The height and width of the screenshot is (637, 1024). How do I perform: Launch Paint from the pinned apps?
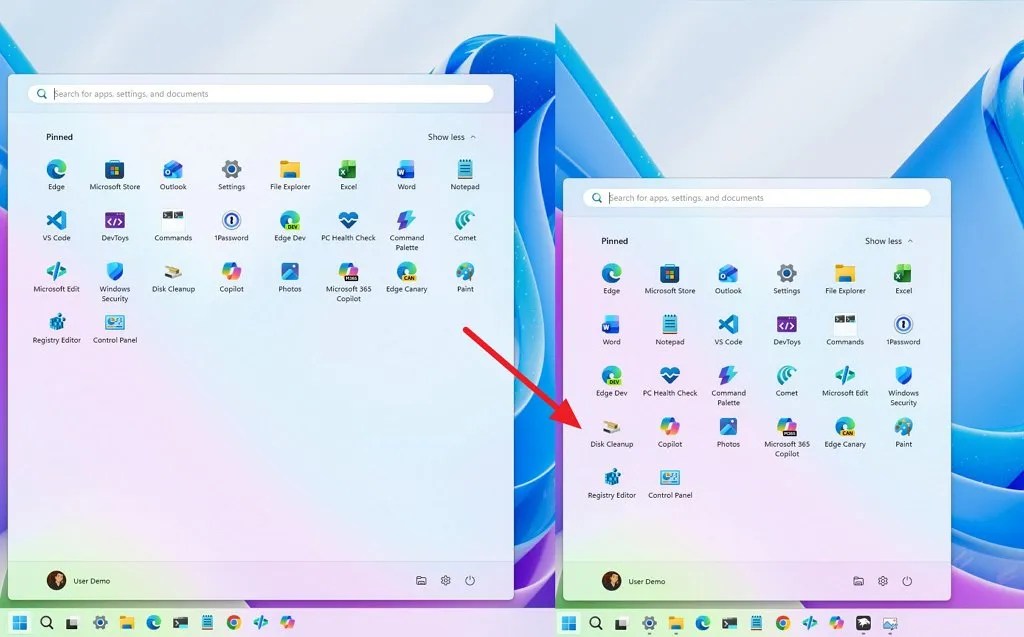464,273
